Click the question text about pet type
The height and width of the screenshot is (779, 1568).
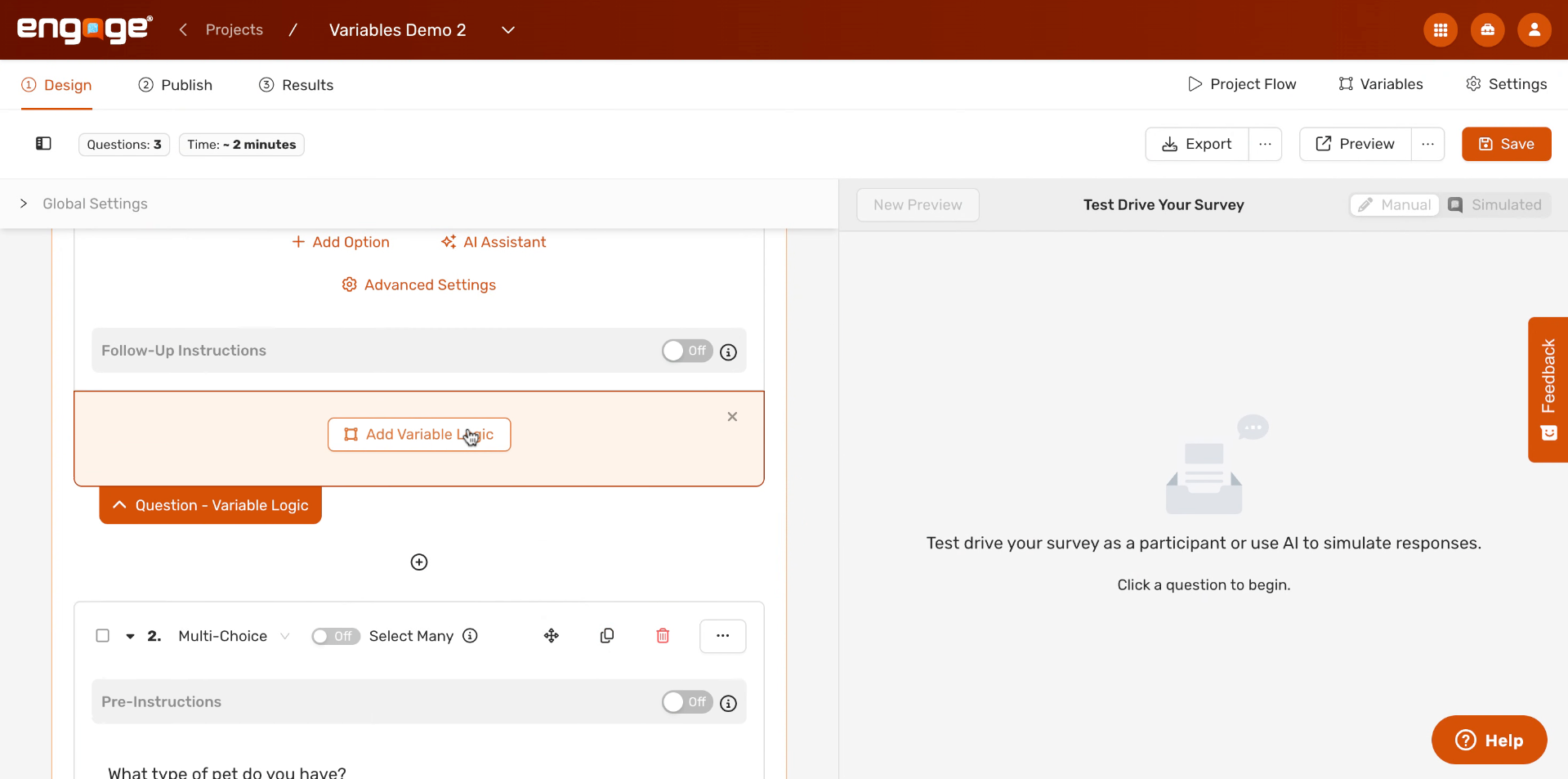[x=227, y=772]
